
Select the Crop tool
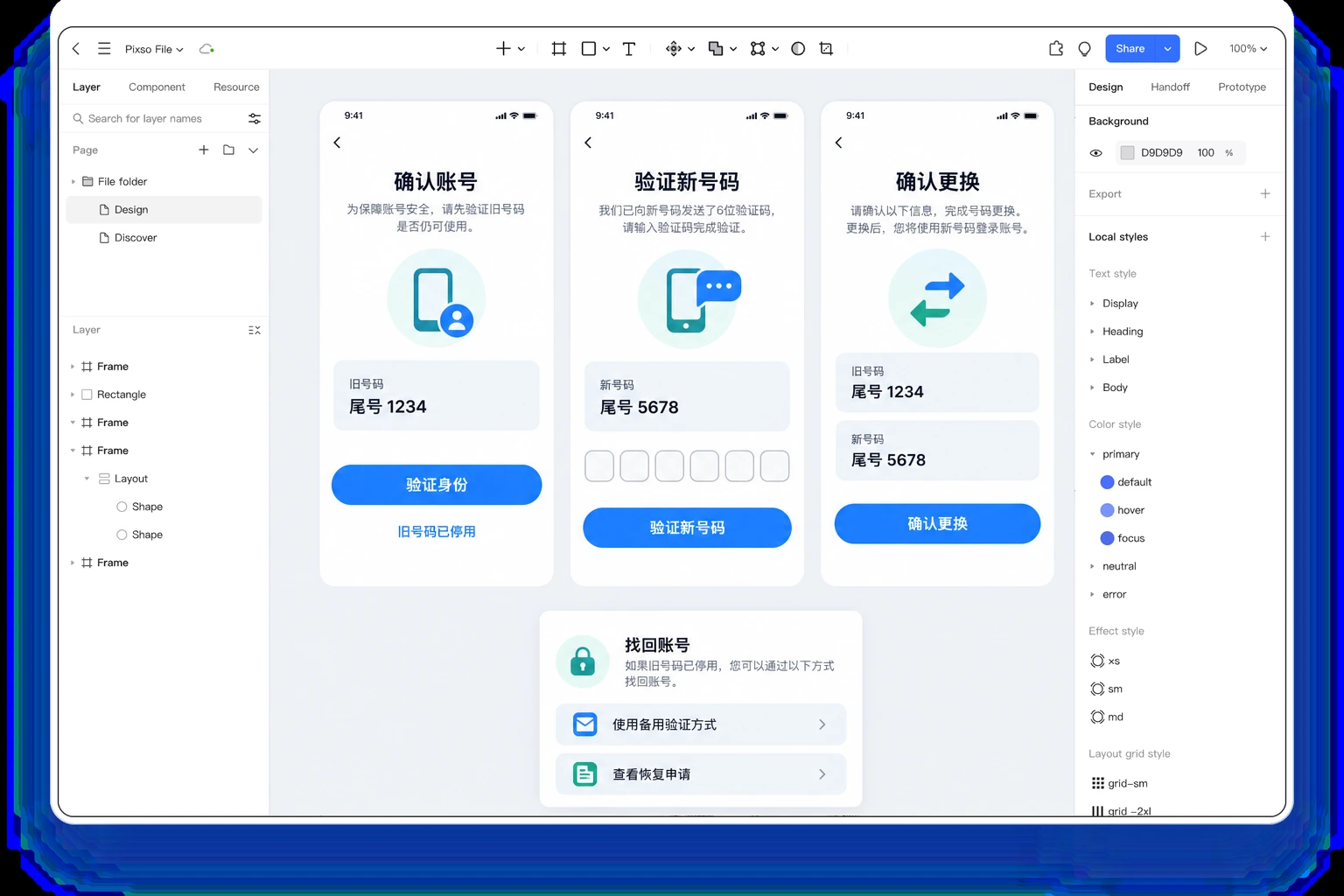pyautogui.click(x=826, y=49)
